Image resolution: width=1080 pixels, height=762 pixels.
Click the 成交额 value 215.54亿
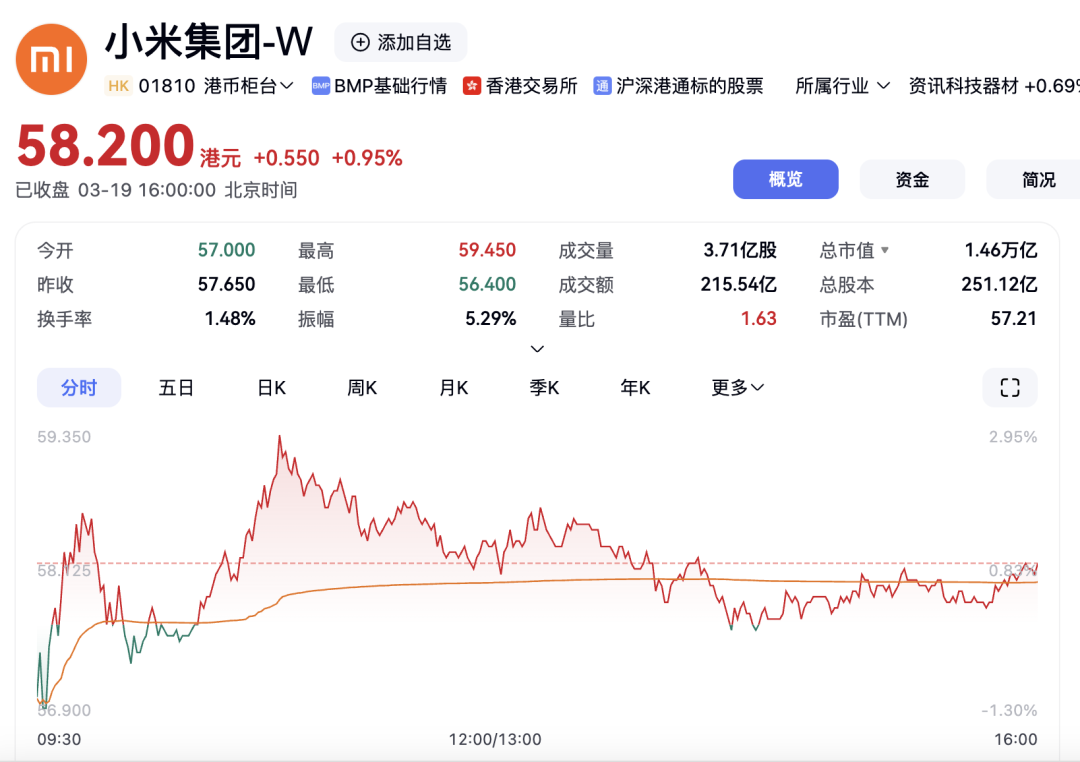(738, 285)
